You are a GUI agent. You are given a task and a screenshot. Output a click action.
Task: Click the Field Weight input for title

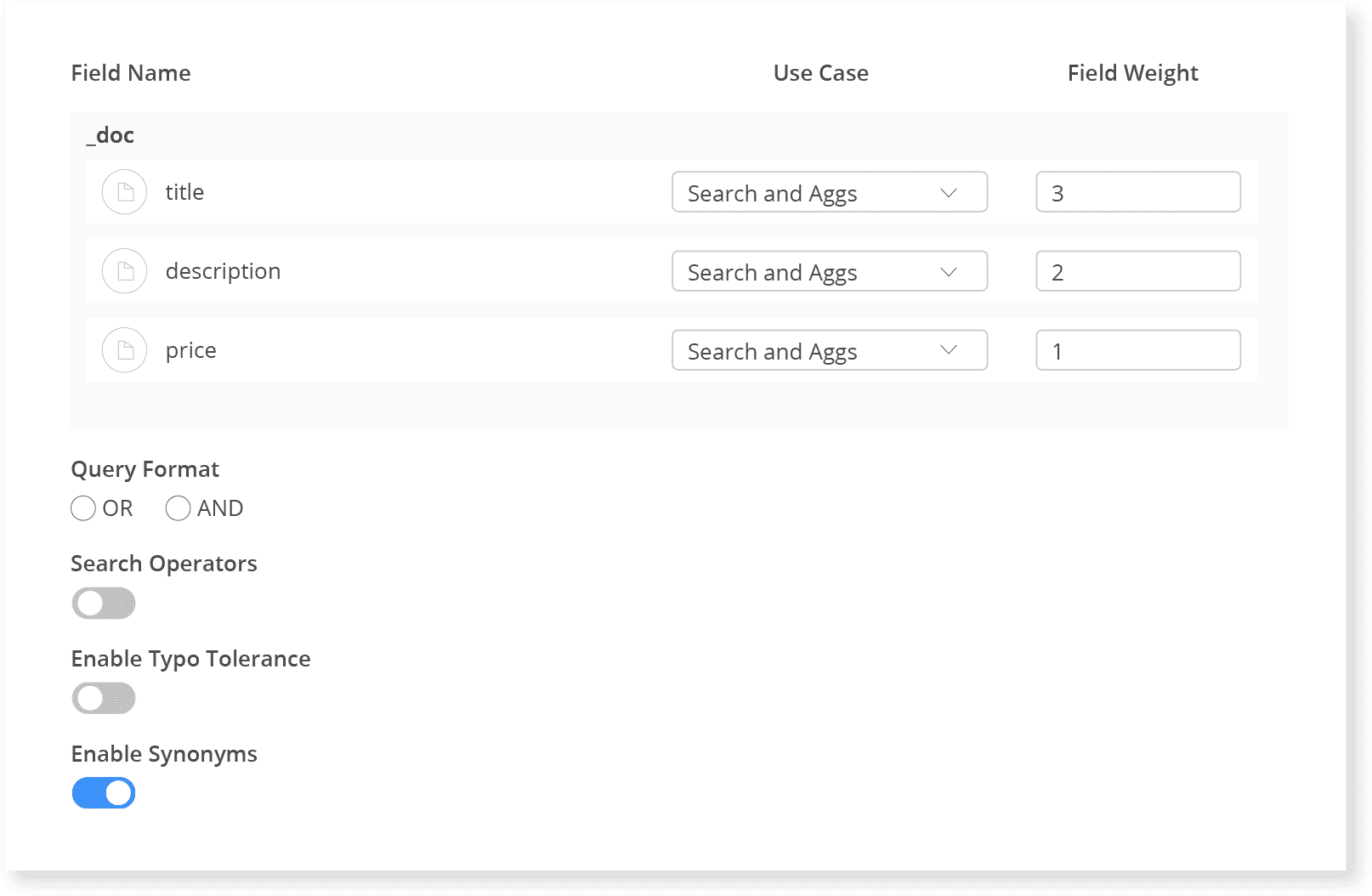[1138, 192]
